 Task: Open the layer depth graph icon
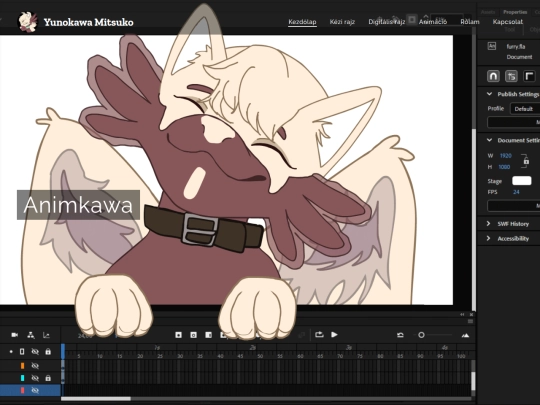click(46, 335)
